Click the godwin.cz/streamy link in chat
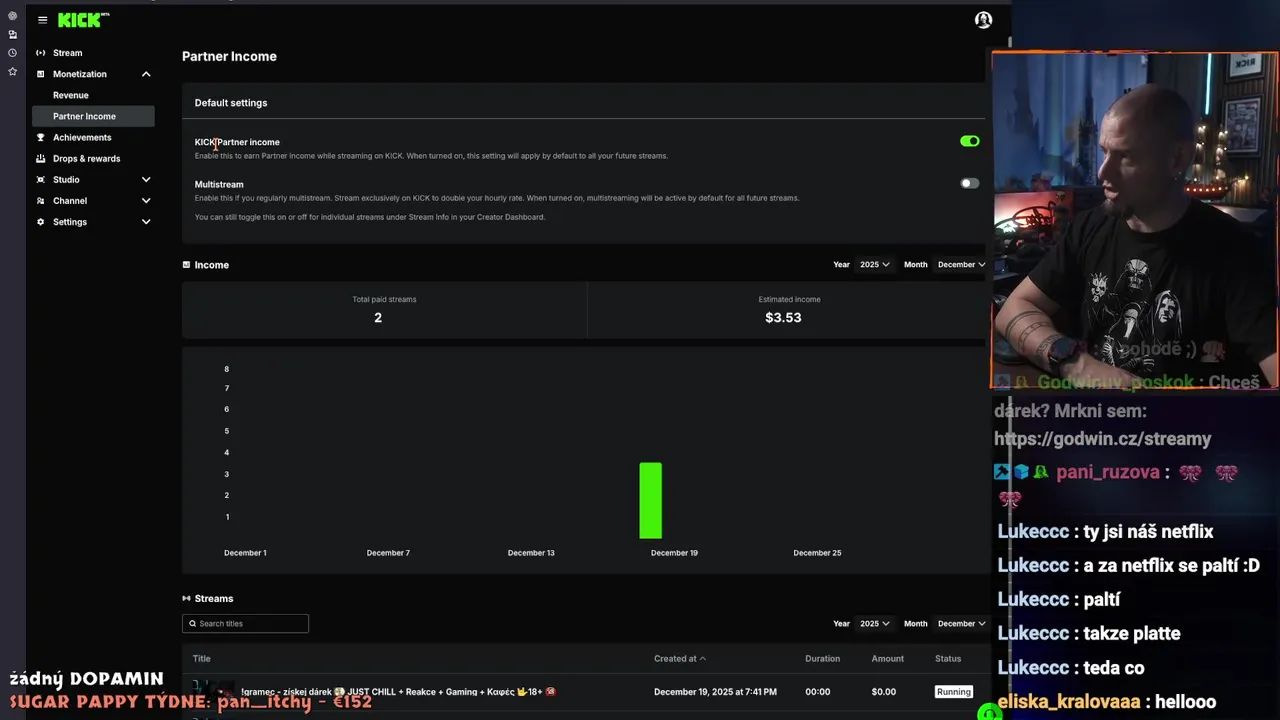The width and height of the screenshot is (1280, 720). pyautogui.click(x=1102, y=439)
